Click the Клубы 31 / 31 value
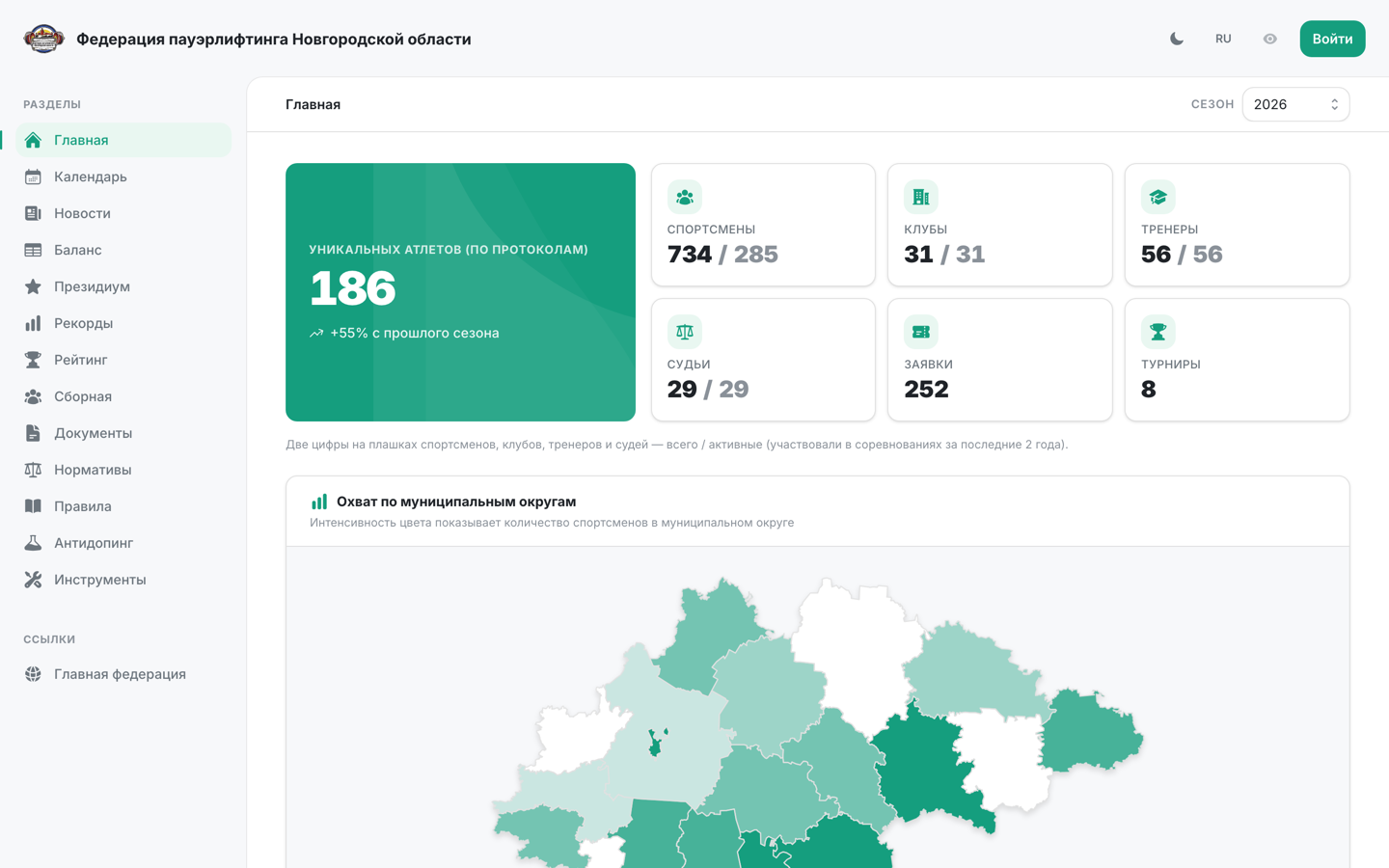This screenshot has height=868, width=1389. coord(944,255)
